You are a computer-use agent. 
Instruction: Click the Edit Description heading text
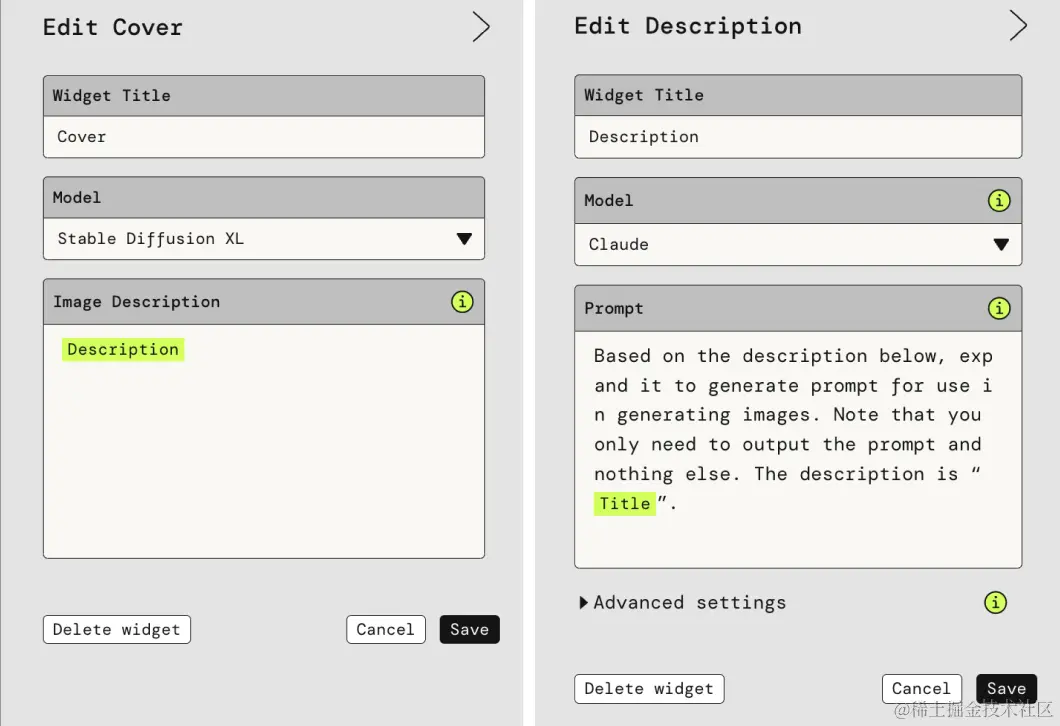pos(688,26)
